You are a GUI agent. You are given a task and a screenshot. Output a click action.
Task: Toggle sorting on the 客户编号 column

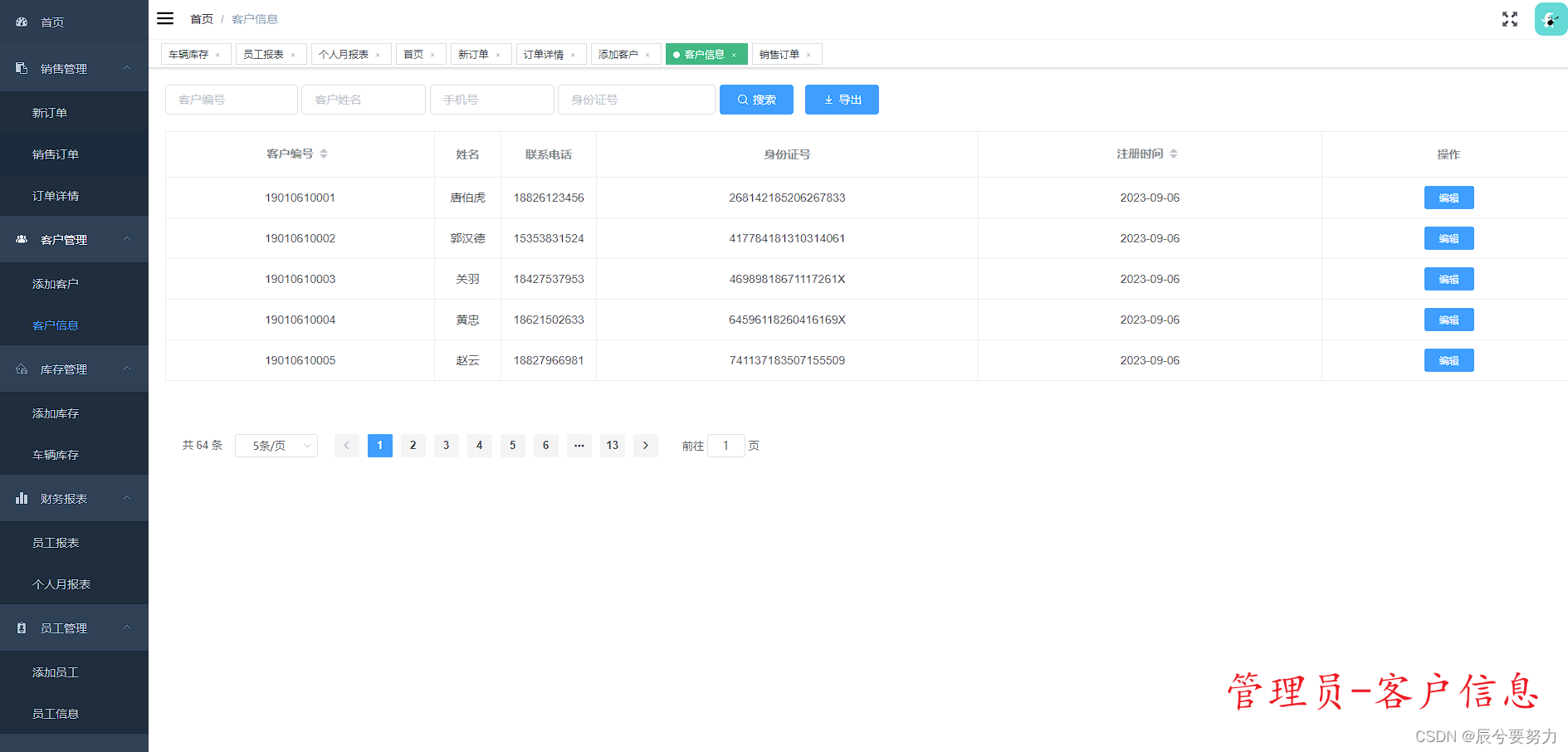coord(325,154)
